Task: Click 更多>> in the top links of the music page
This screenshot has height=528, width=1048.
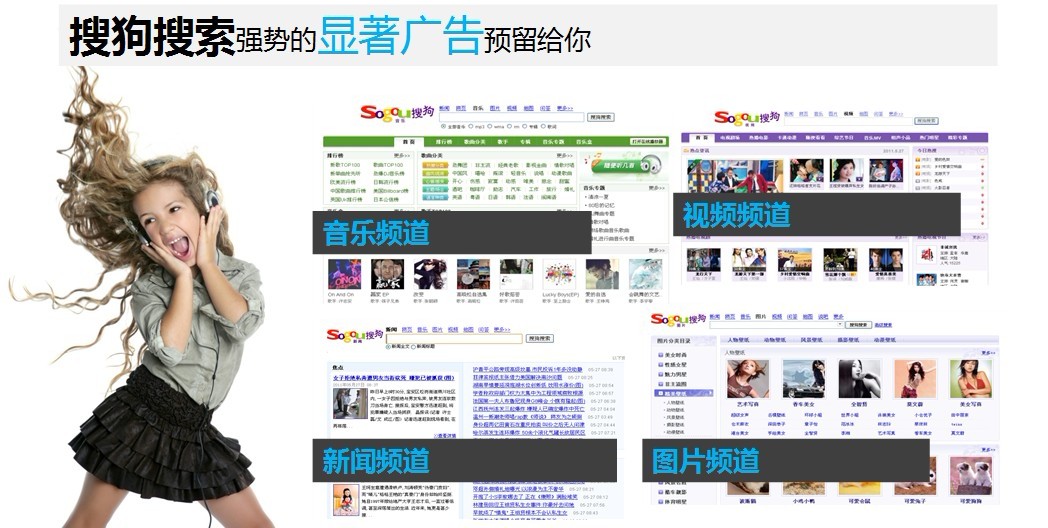Action: [x=565, y=108]
